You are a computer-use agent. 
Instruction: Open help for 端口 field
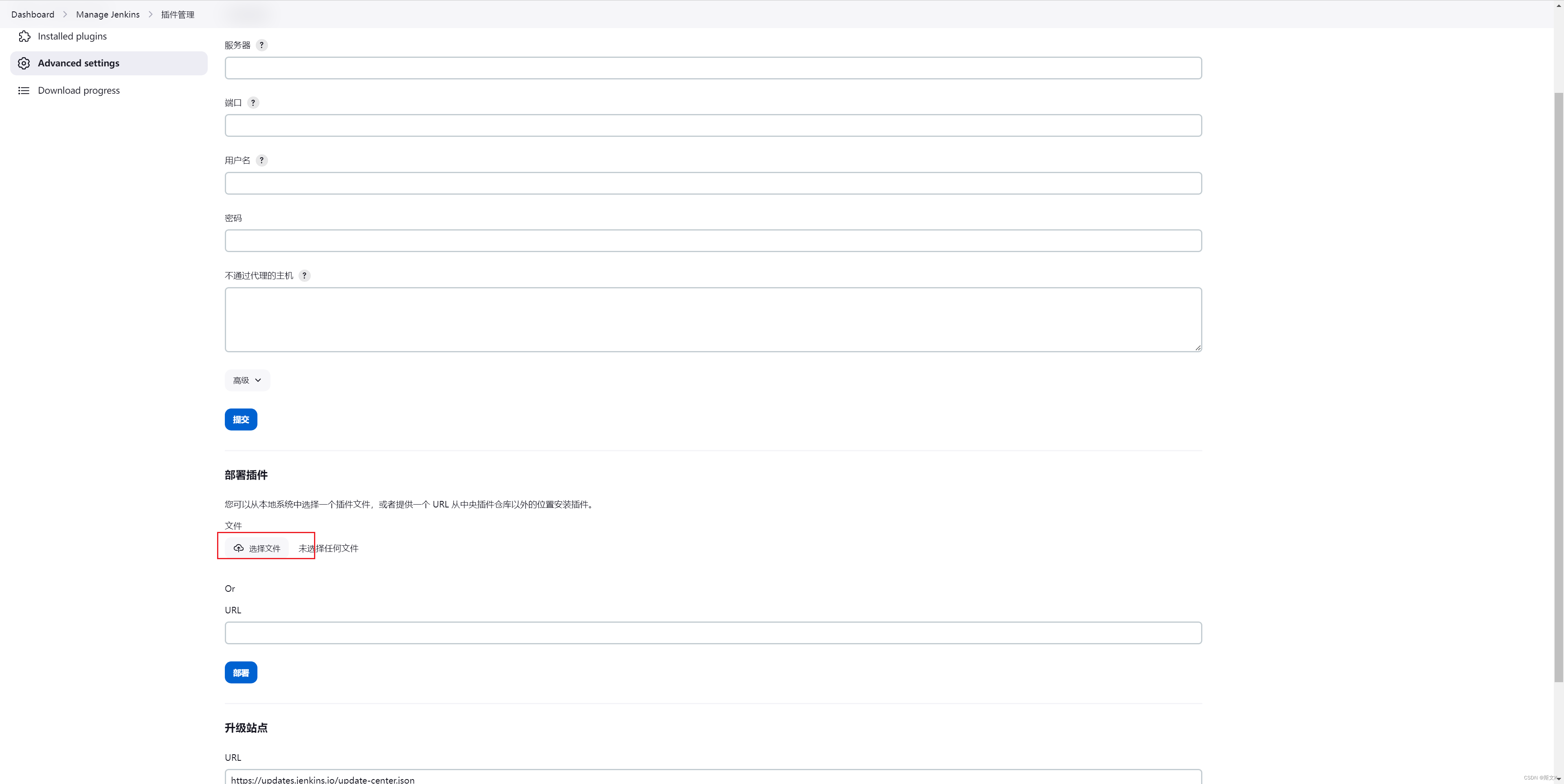point(253,103)
